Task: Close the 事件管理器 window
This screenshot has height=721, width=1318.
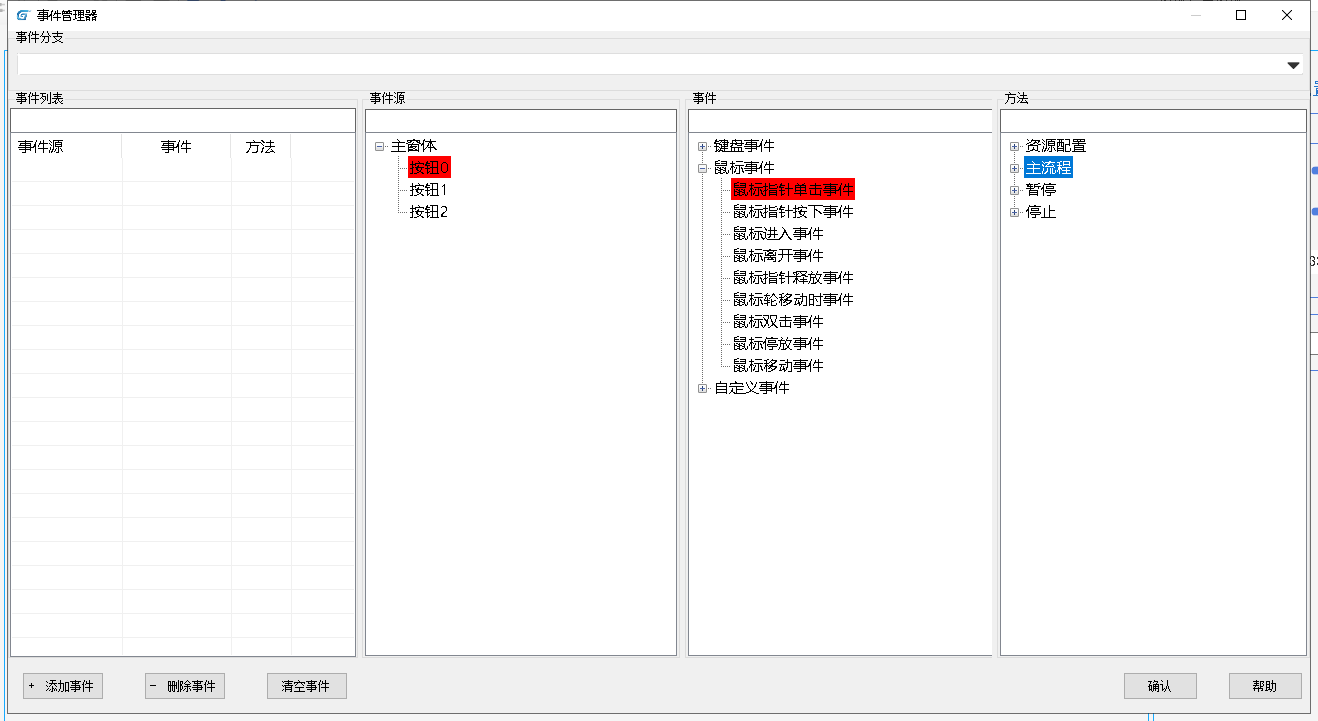Action: (x=1287, y=15)
